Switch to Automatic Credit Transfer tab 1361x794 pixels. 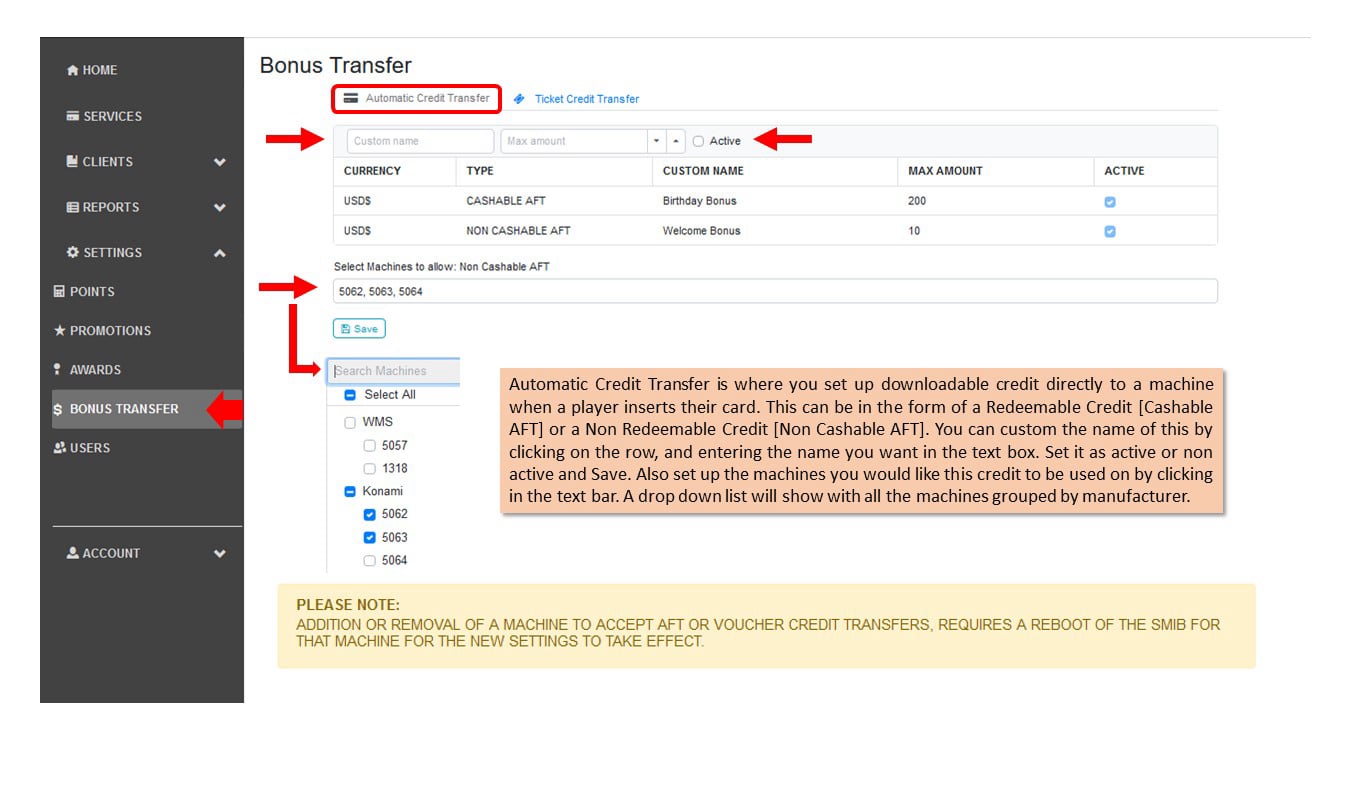pyautogui.click(x=416, y=99)
